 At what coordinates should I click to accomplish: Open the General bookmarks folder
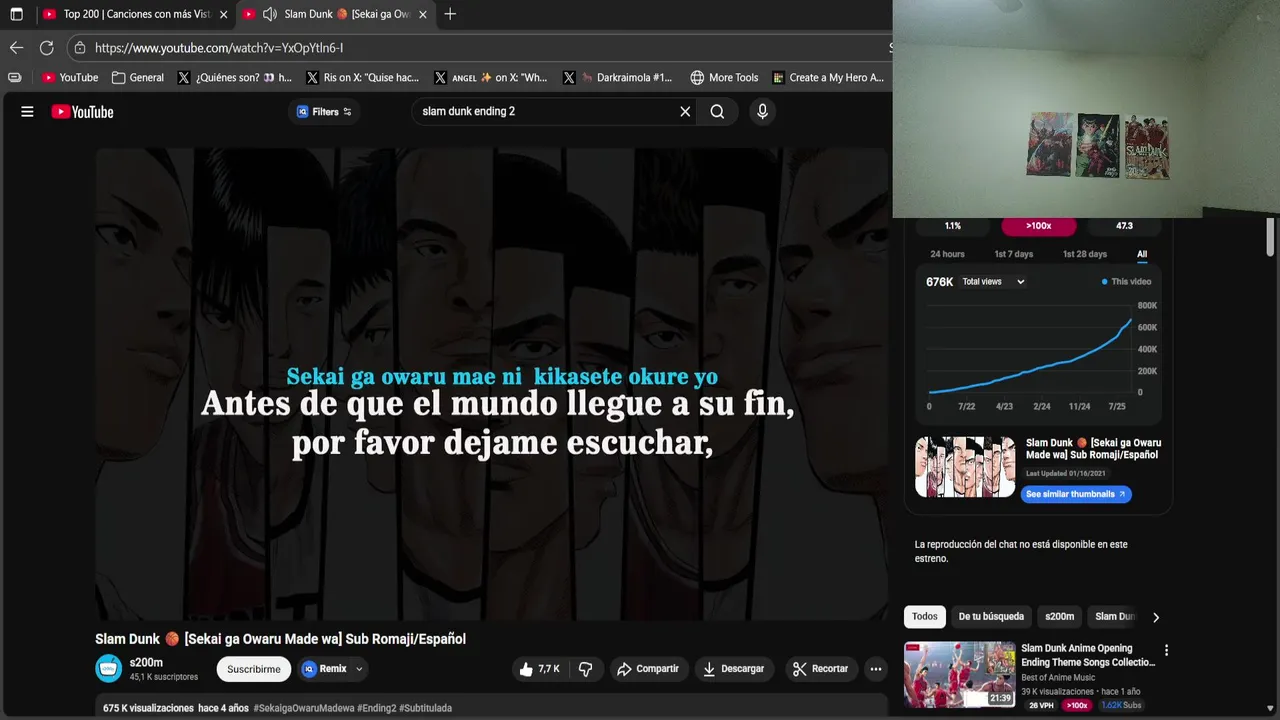138,77
